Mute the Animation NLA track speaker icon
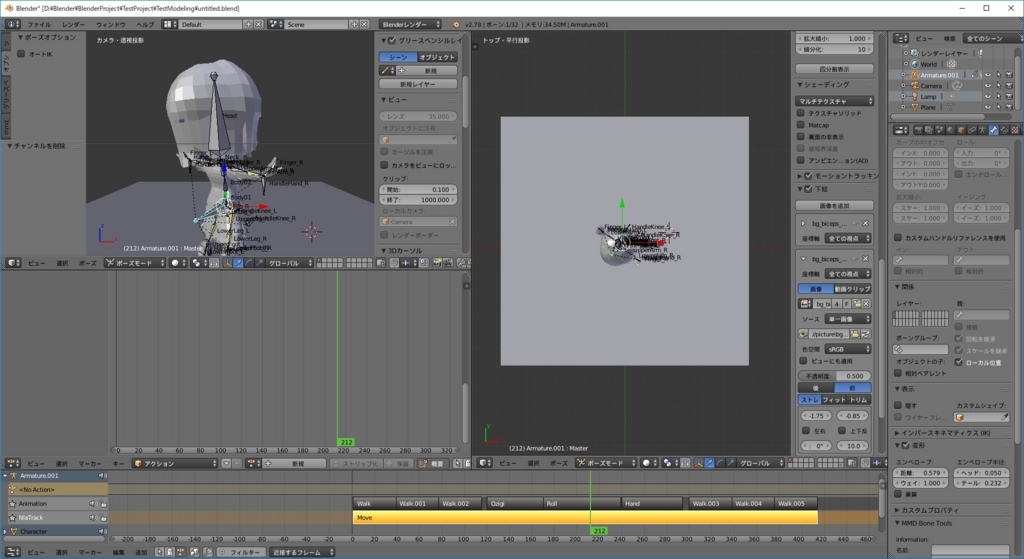Screen dimensions: 1024x559 point(92,503)
